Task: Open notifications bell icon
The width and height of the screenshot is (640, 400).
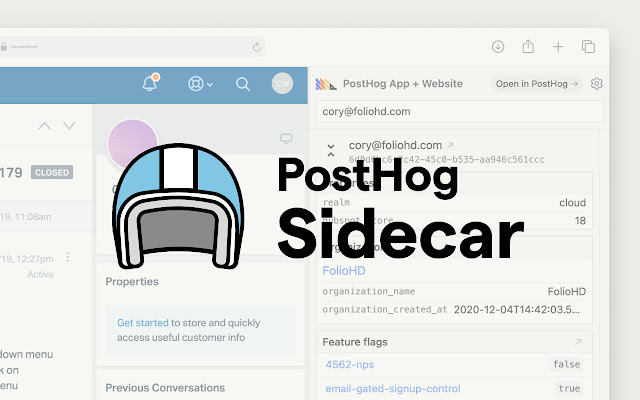Action: point(150,83)
